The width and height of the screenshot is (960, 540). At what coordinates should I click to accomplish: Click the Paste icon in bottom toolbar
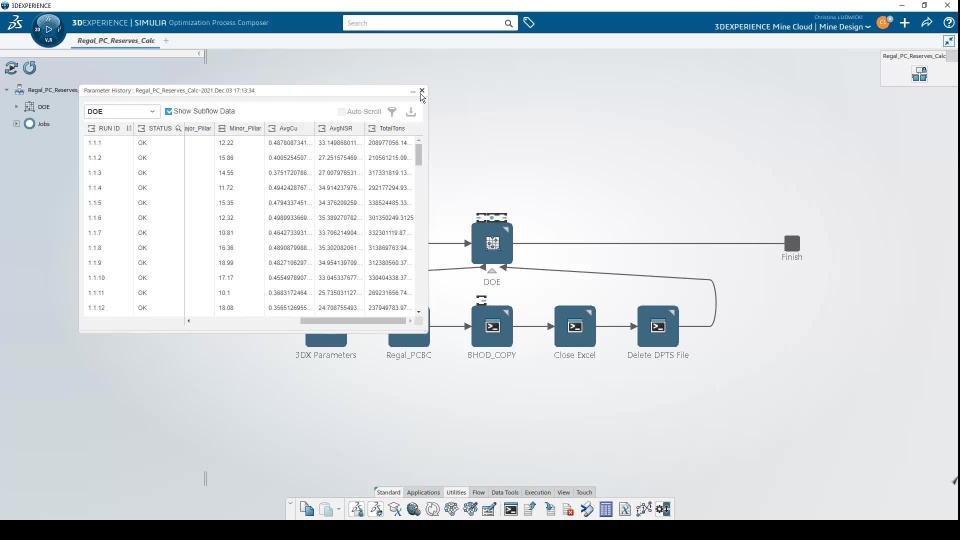(x=327, y=509)
